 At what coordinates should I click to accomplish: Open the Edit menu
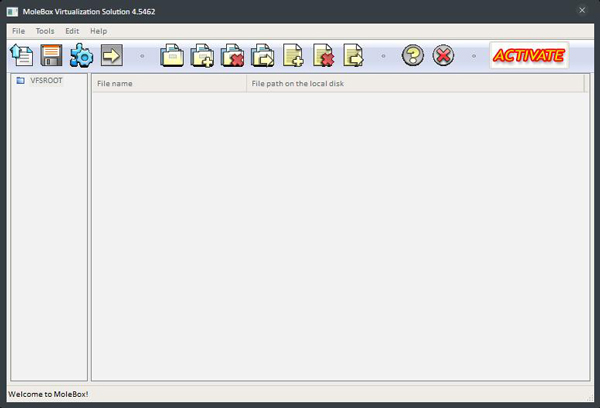[x=72, y=31]
